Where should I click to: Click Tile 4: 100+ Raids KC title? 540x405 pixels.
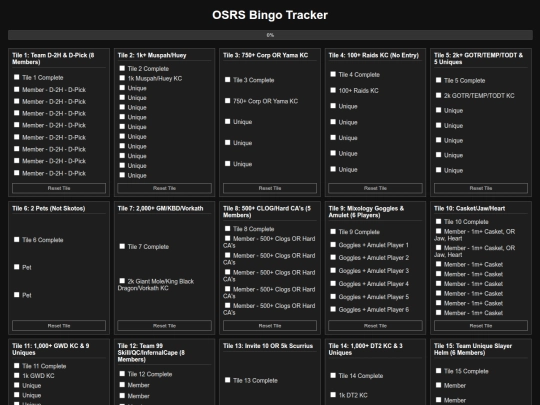(x=374, y=55)
